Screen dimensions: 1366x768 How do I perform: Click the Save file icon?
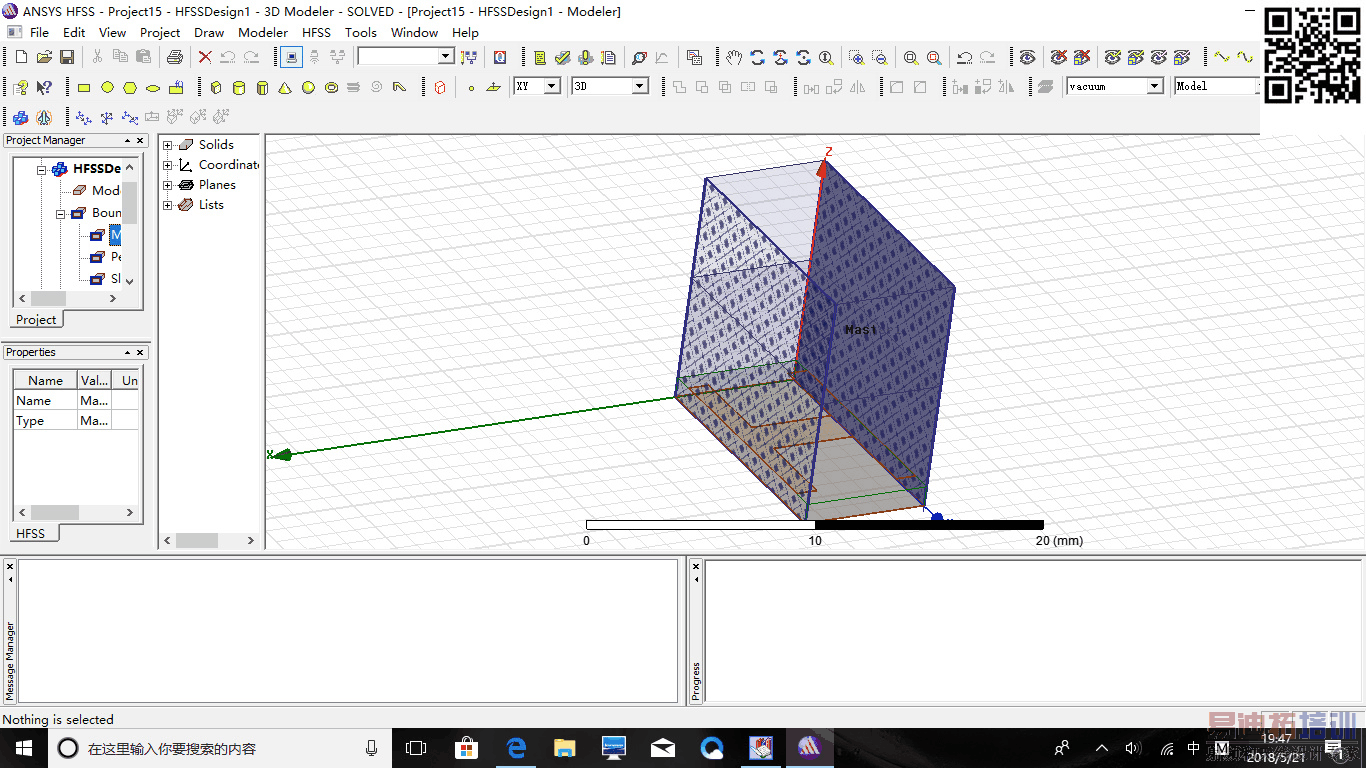pyautogui.click(x=67, y=58)
